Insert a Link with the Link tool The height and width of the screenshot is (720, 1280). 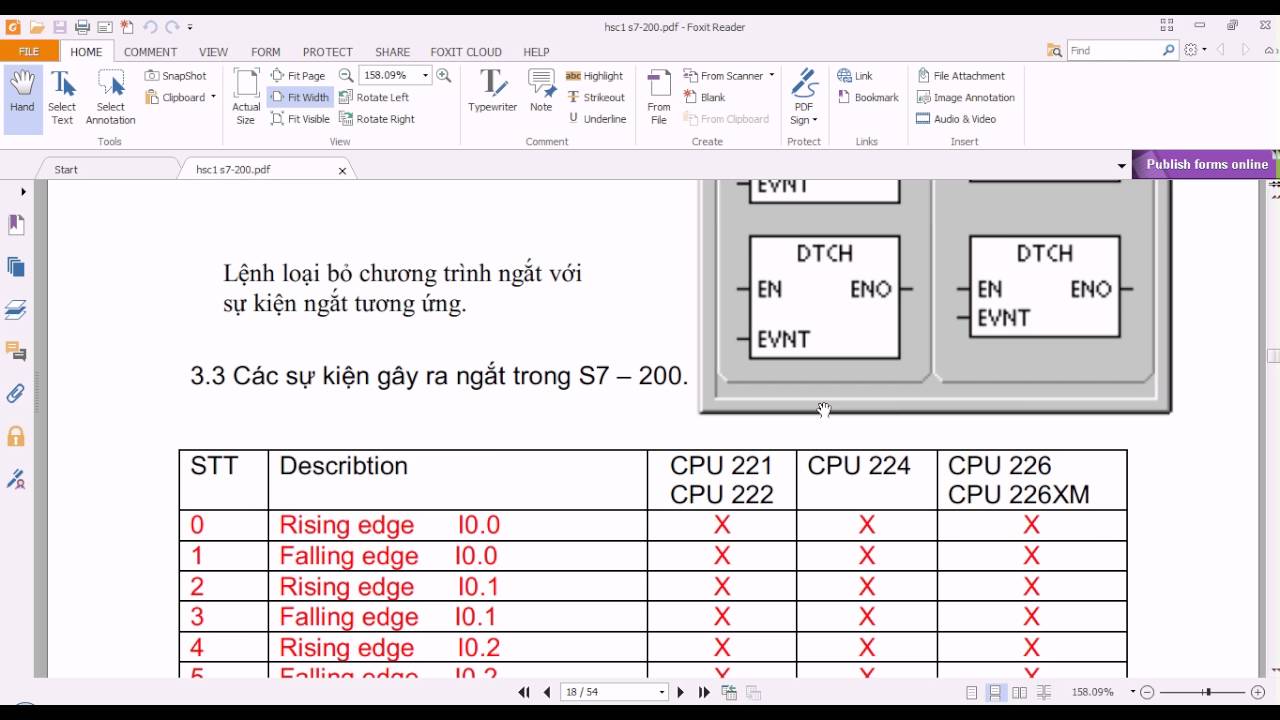coord(855,76)
